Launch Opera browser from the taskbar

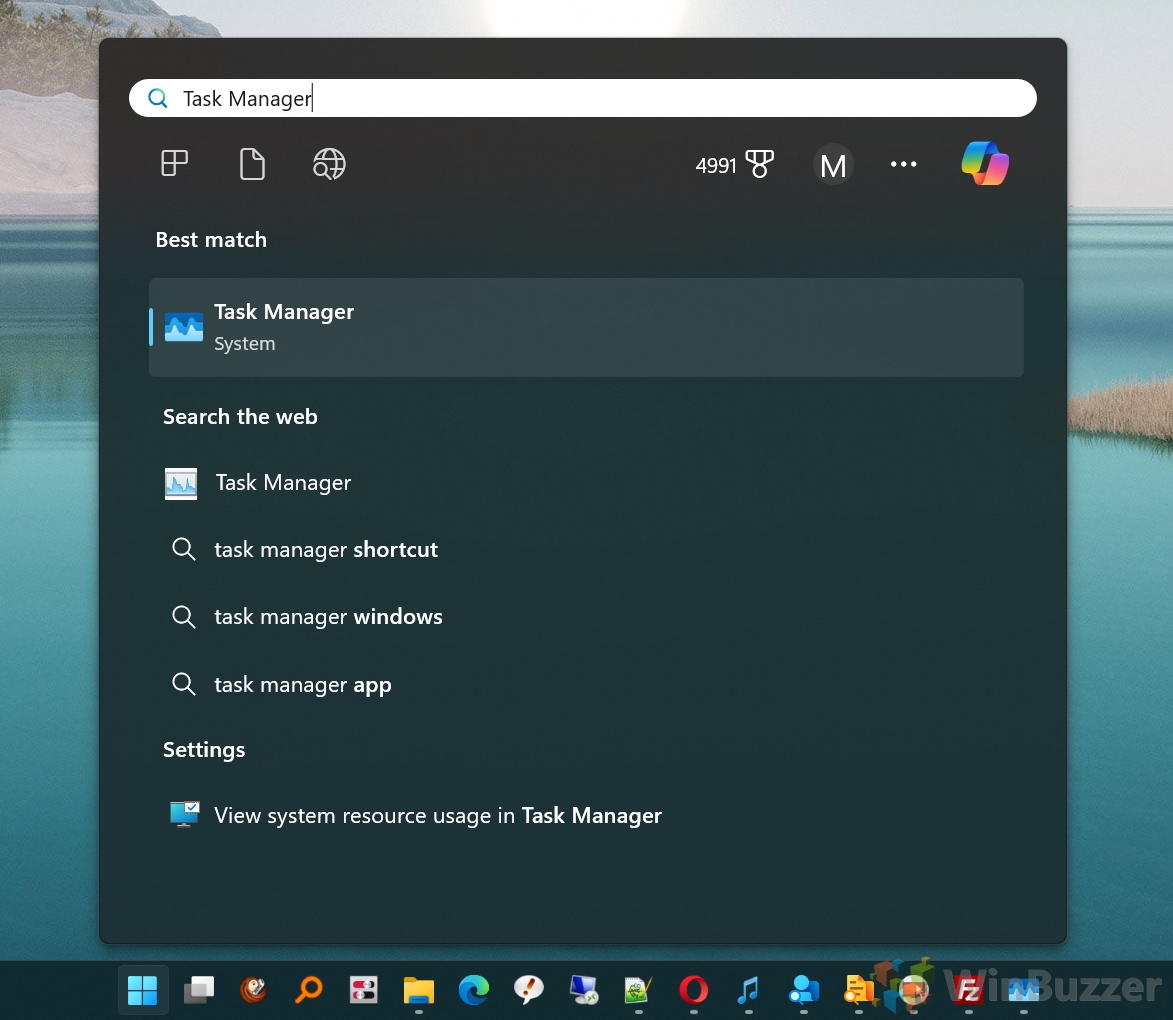click(693, 990)
